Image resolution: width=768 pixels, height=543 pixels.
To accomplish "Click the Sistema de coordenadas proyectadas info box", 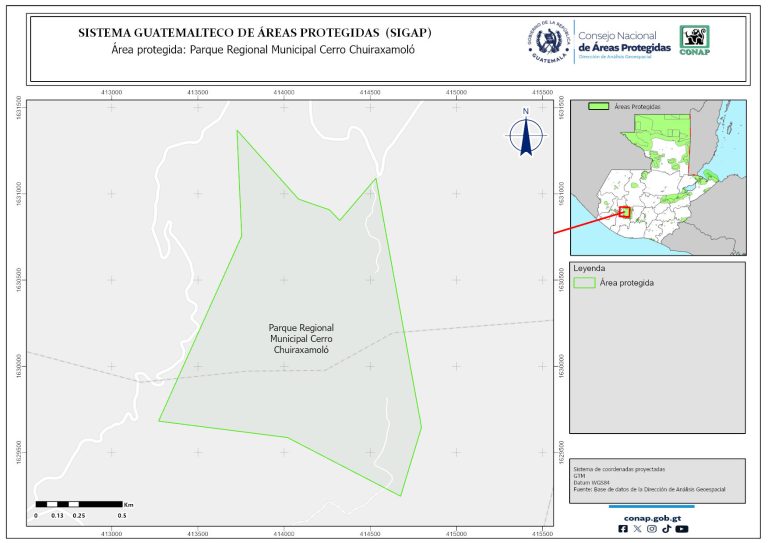I will [x=656, y=478].
